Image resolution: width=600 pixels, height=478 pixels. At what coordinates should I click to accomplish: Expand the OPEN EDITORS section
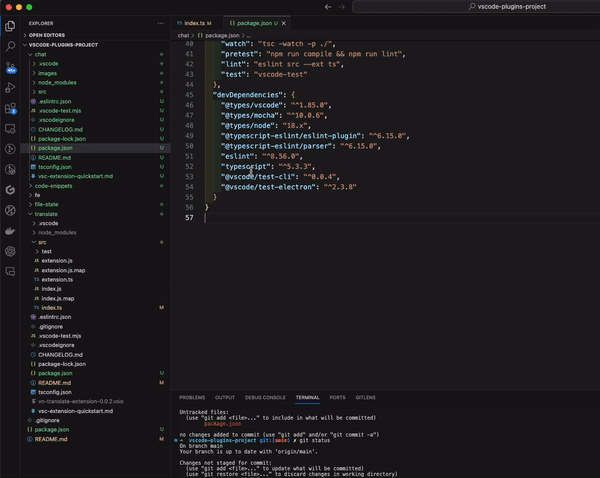pos(48,33)
